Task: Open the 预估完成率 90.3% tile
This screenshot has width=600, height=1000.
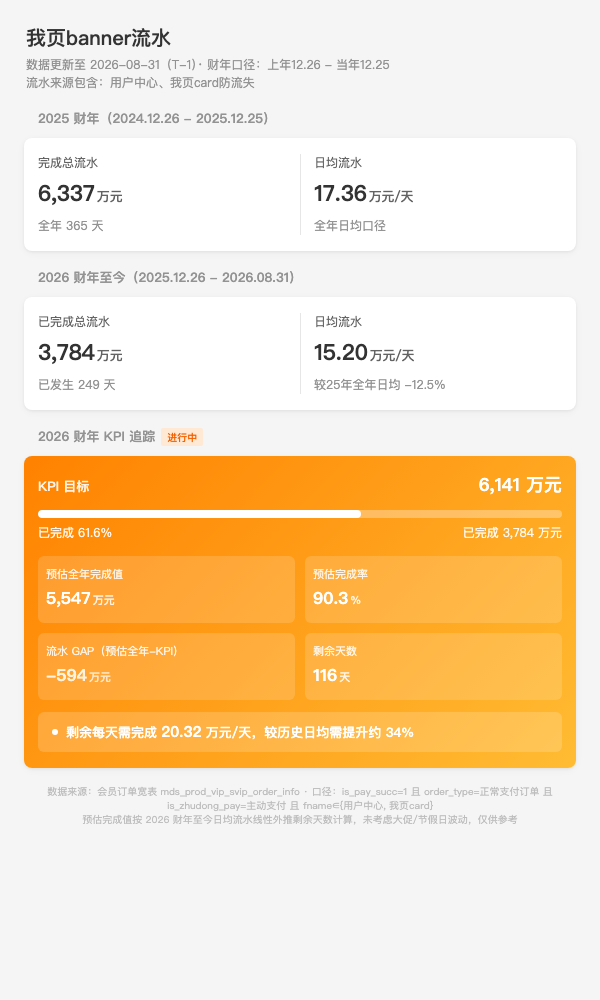Action: [x=434, y=589]
